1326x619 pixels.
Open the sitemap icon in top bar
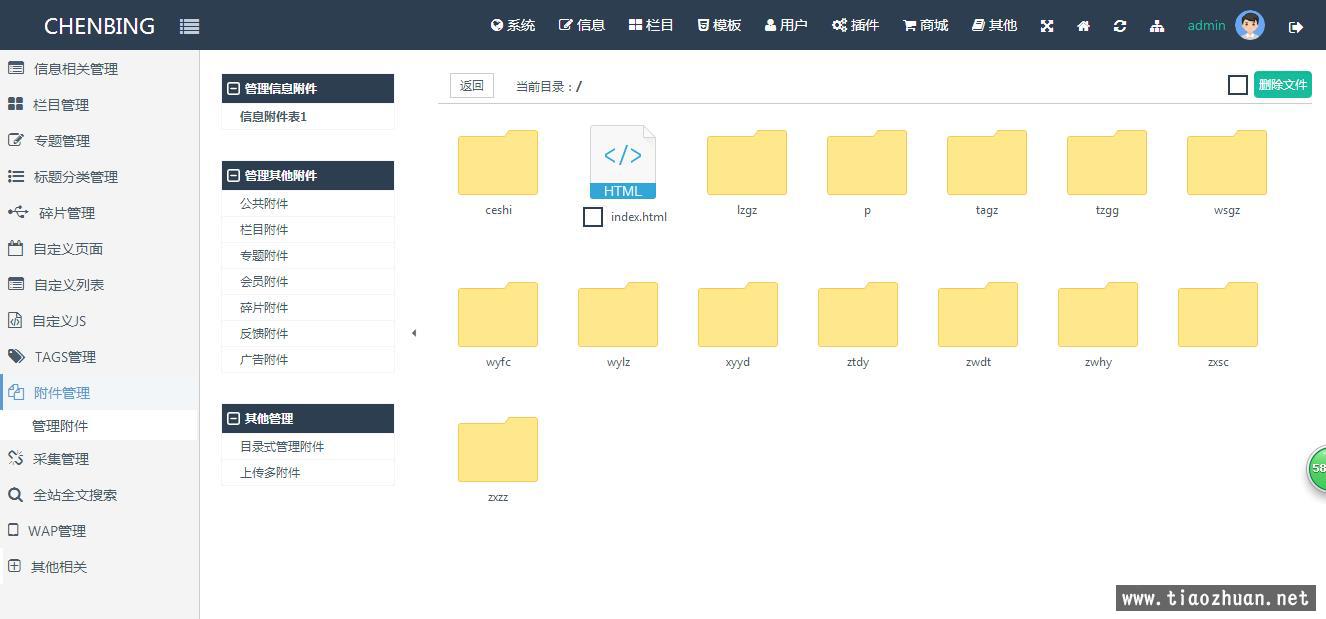pyautogui.click(x=1157, y=26)
